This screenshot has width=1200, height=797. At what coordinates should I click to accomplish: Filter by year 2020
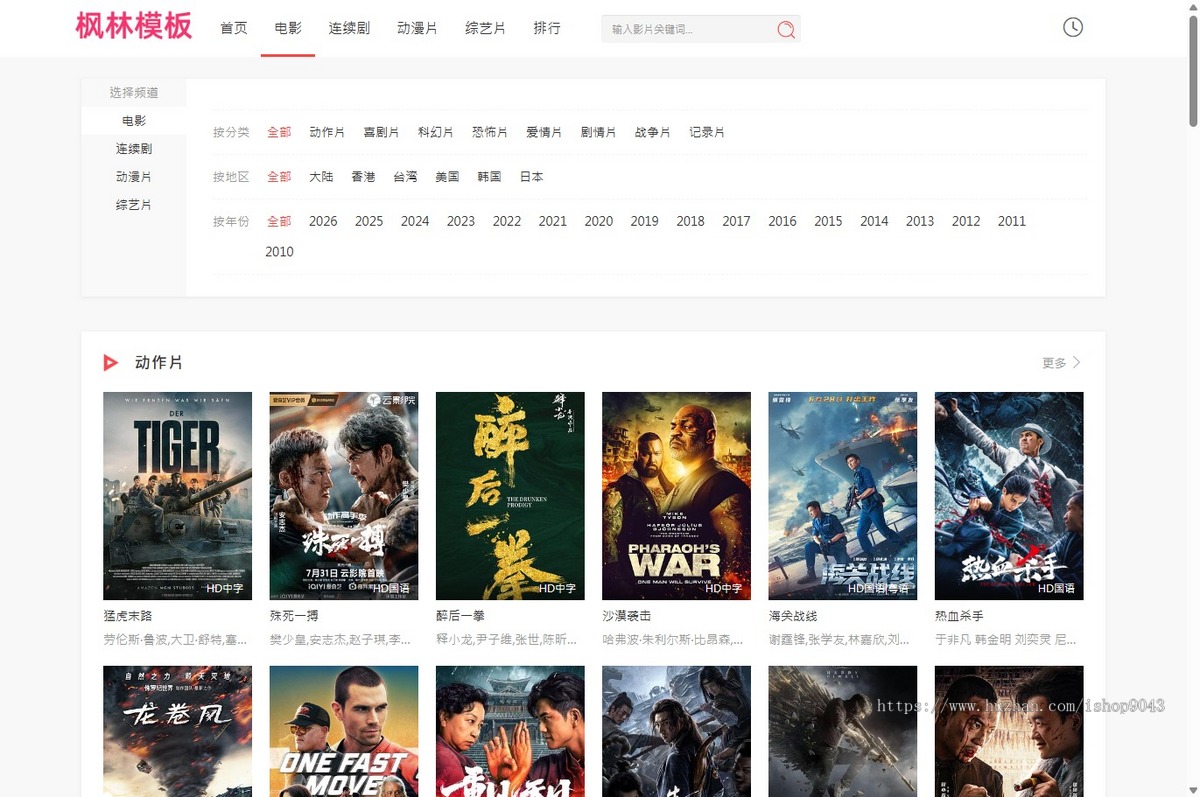click(x=599, y=221)
